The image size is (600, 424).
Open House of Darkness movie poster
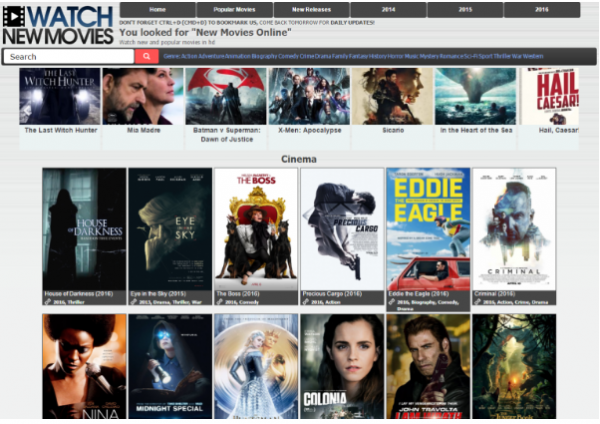84,228
